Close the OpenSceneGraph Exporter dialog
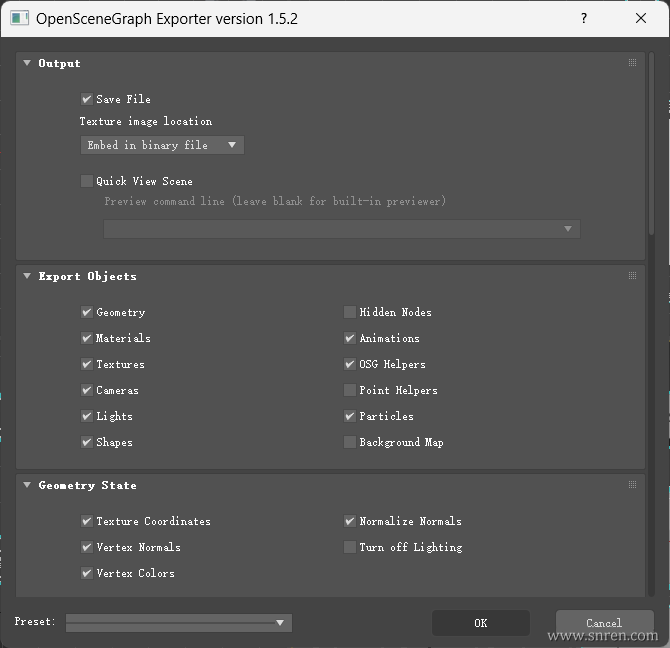Image resolution: width=670 pixels, height=648 pixels. pyautogui.click(x=641, y=18)
